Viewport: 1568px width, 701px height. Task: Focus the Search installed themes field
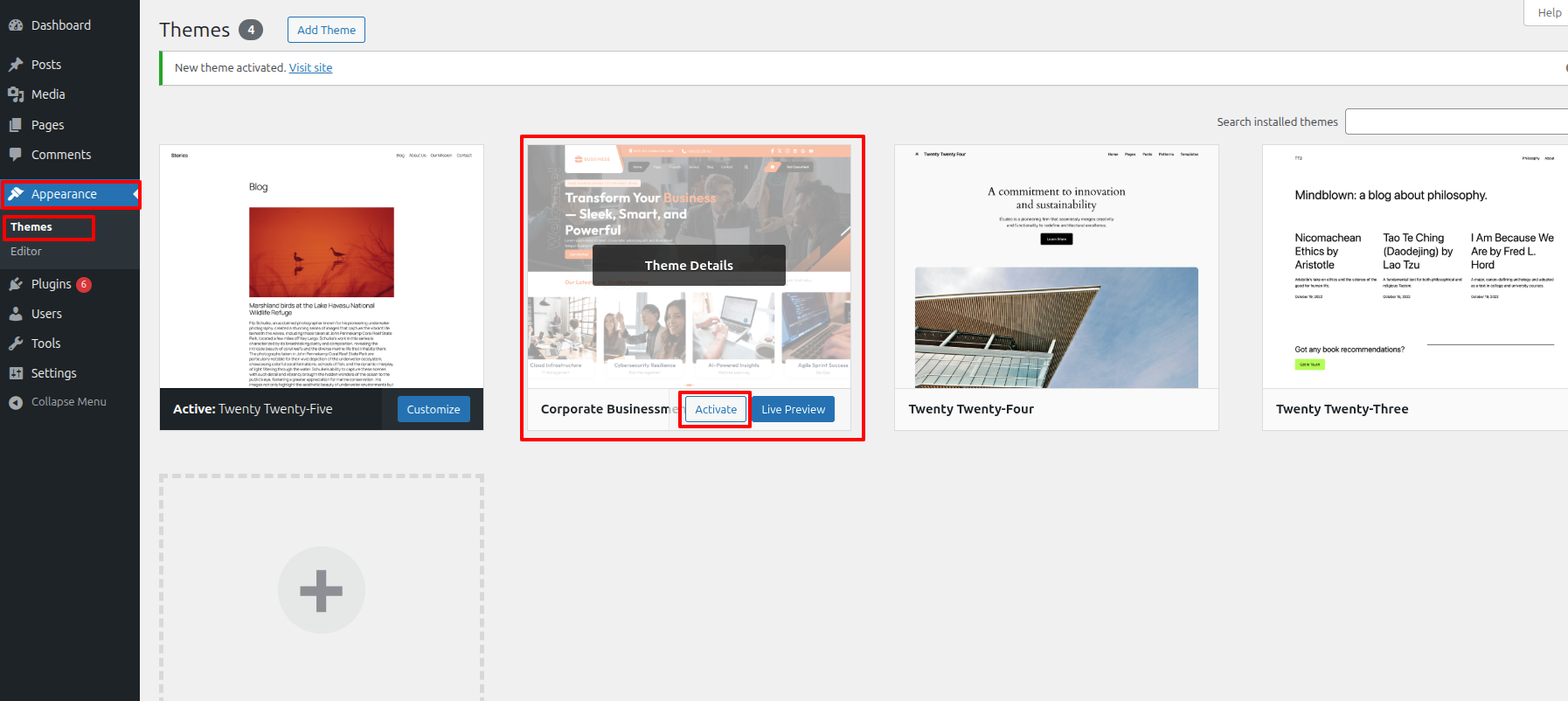[1455, 121]
